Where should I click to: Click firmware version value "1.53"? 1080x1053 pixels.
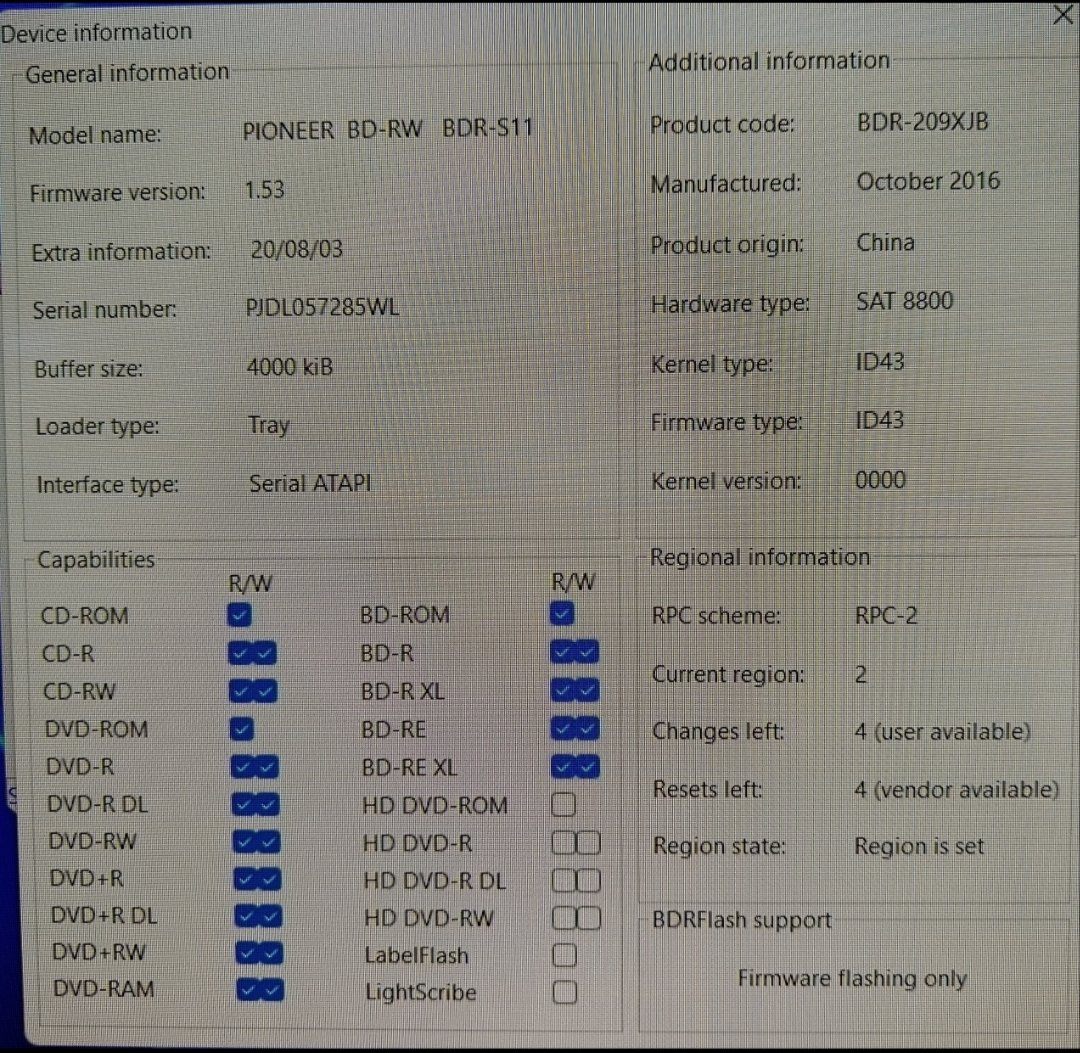[264, 189]
